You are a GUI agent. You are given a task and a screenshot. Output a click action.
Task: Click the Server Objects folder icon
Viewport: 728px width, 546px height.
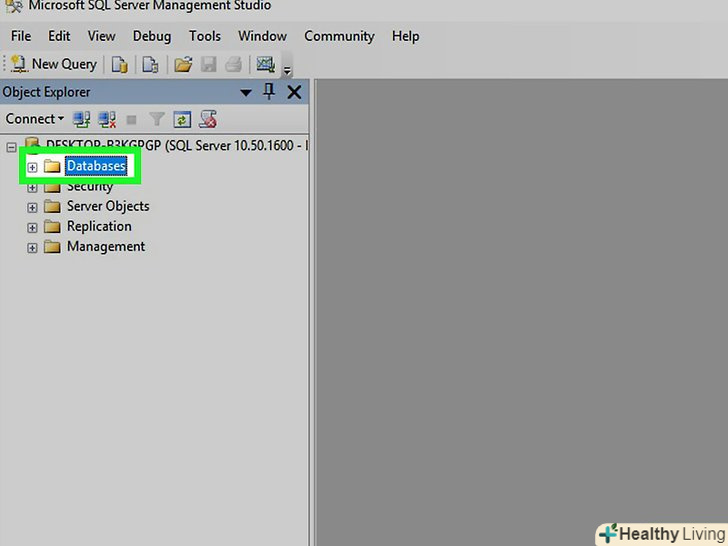(x=52, y=207)
